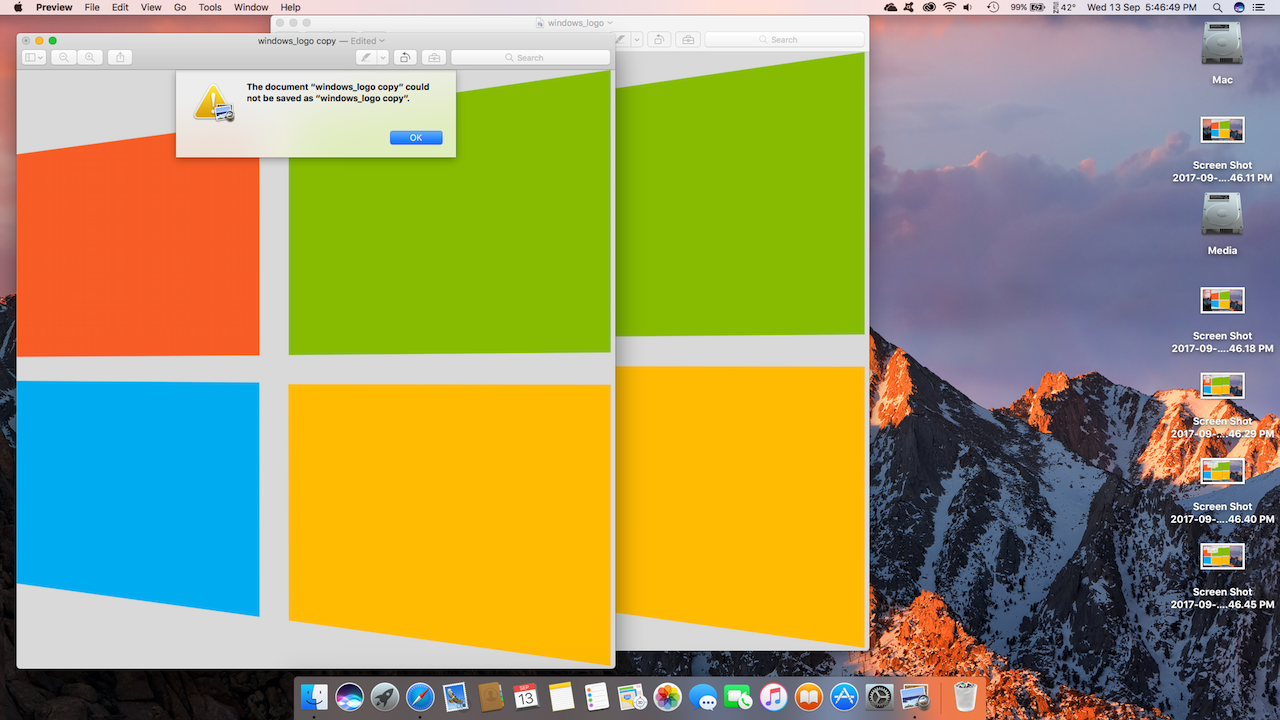Image resolution: width=1280 pixels, height=720 pixels.
Task: Open the Window menu
Action: click(251, 7)
